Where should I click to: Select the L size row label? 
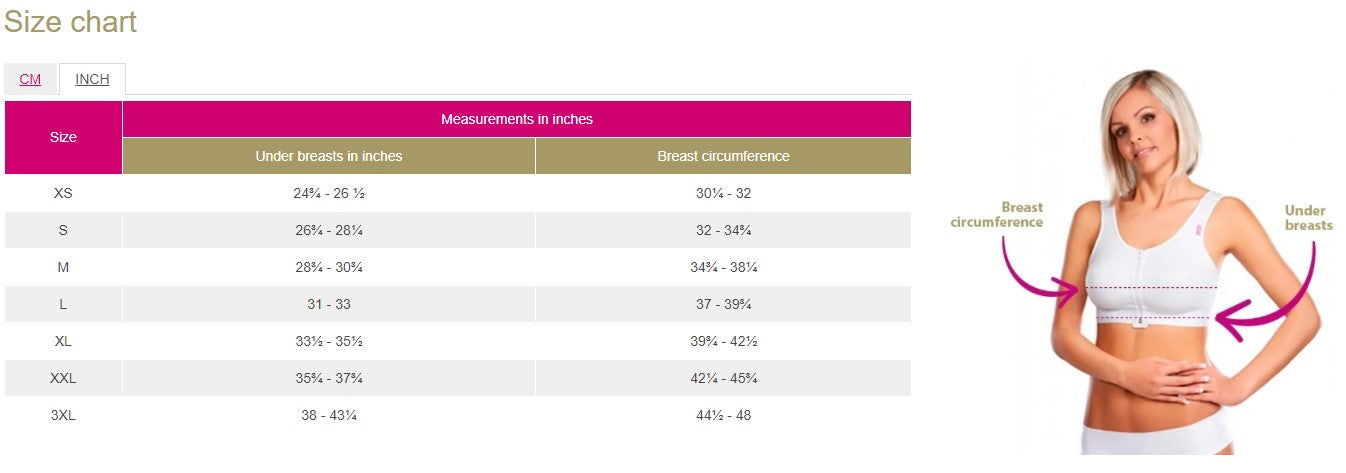63,304
